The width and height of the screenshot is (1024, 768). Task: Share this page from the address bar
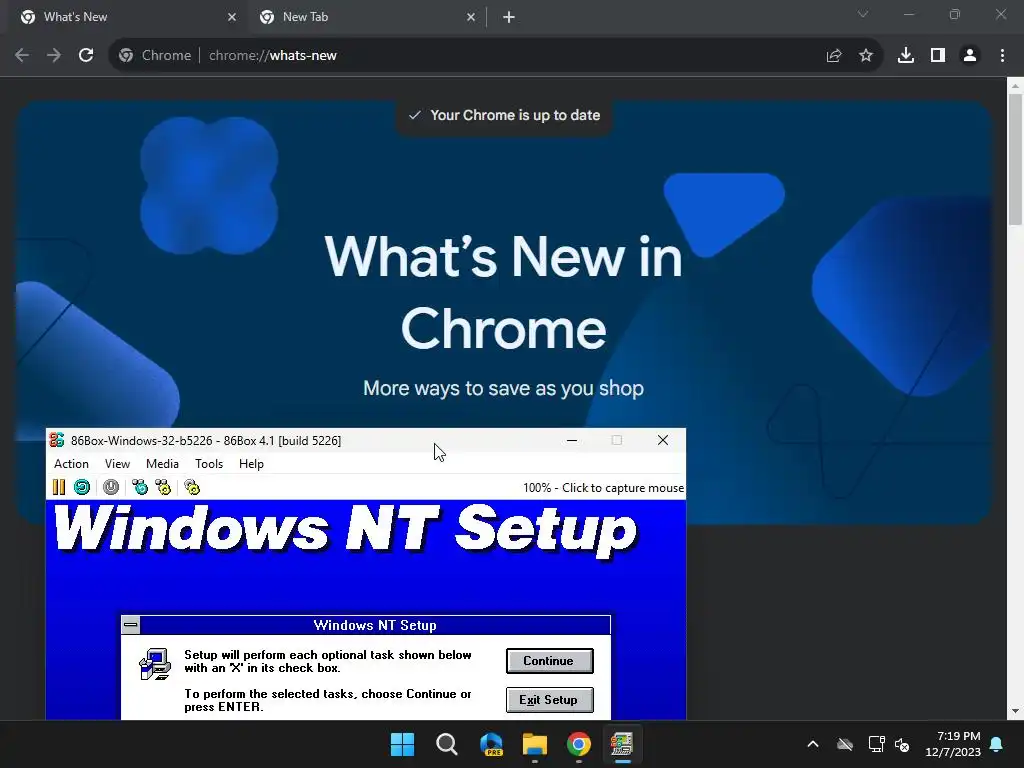(834, 56)
